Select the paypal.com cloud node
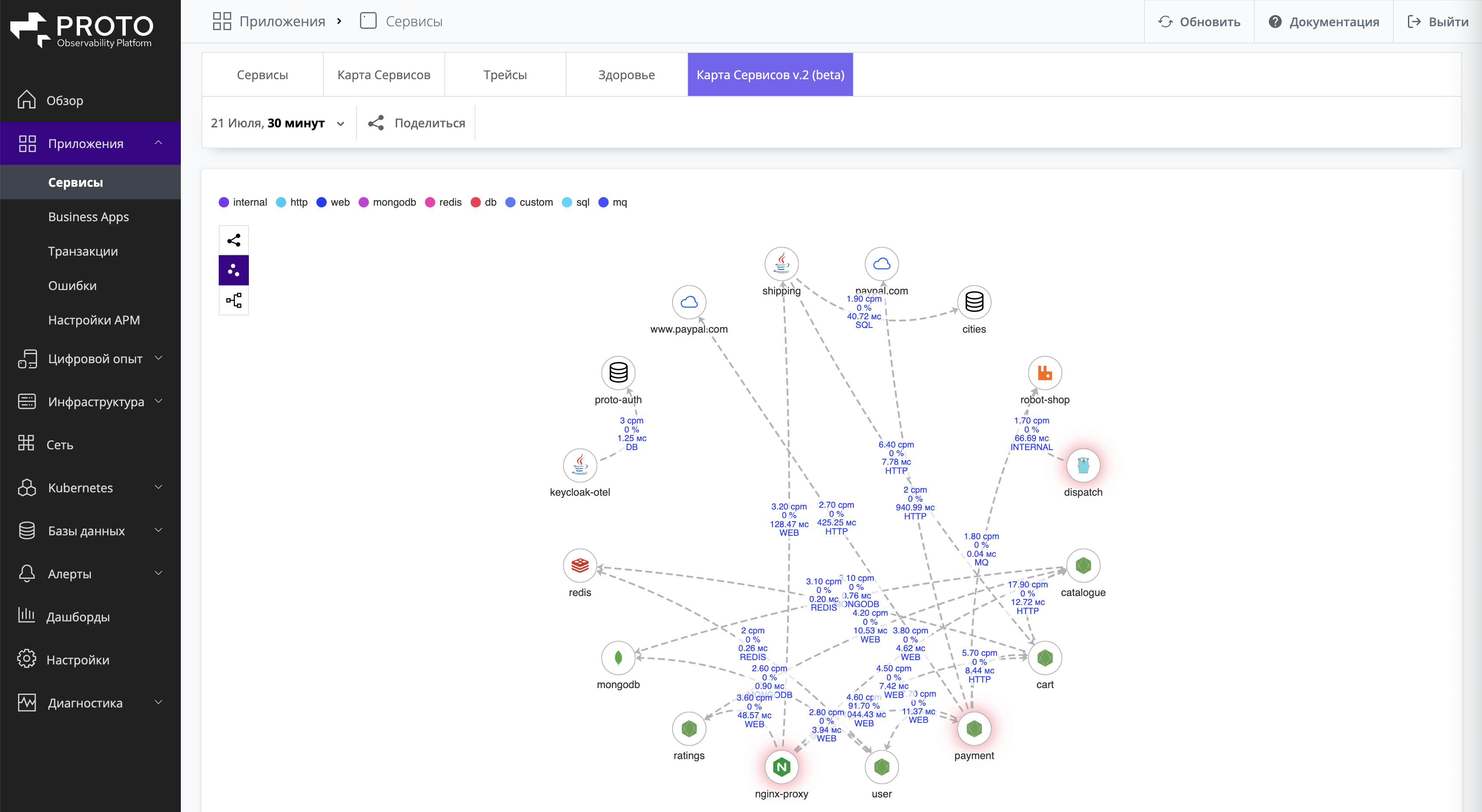1482x812 pixels. (x=881, y=263)
